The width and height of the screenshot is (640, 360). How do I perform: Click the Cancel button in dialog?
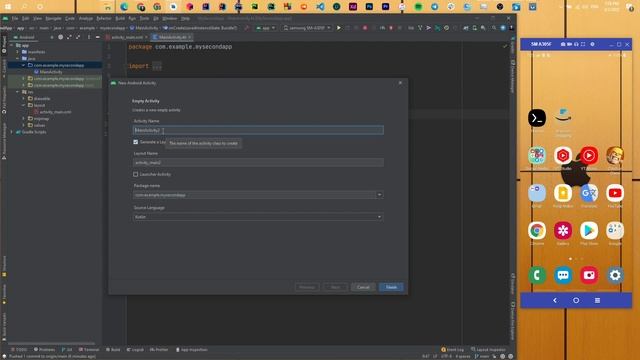(363, 287)
